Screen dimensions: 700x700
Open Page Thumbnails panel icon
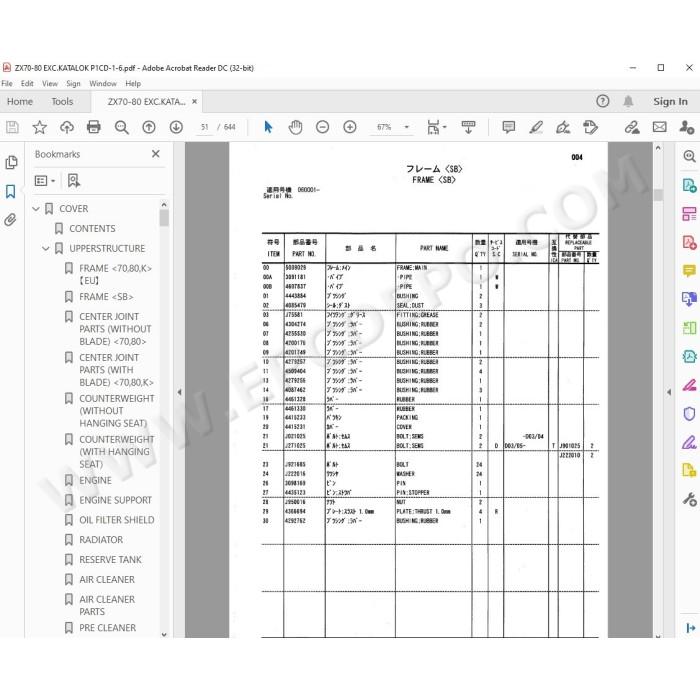11,162
